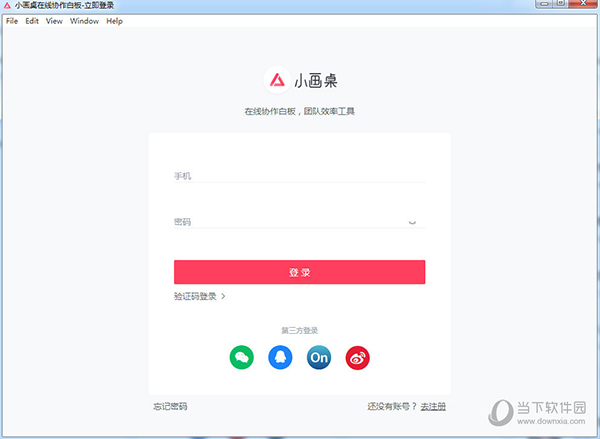Click the 去注册 register link
The height and width of the screenshot is (439, 600).
point(433,406)
